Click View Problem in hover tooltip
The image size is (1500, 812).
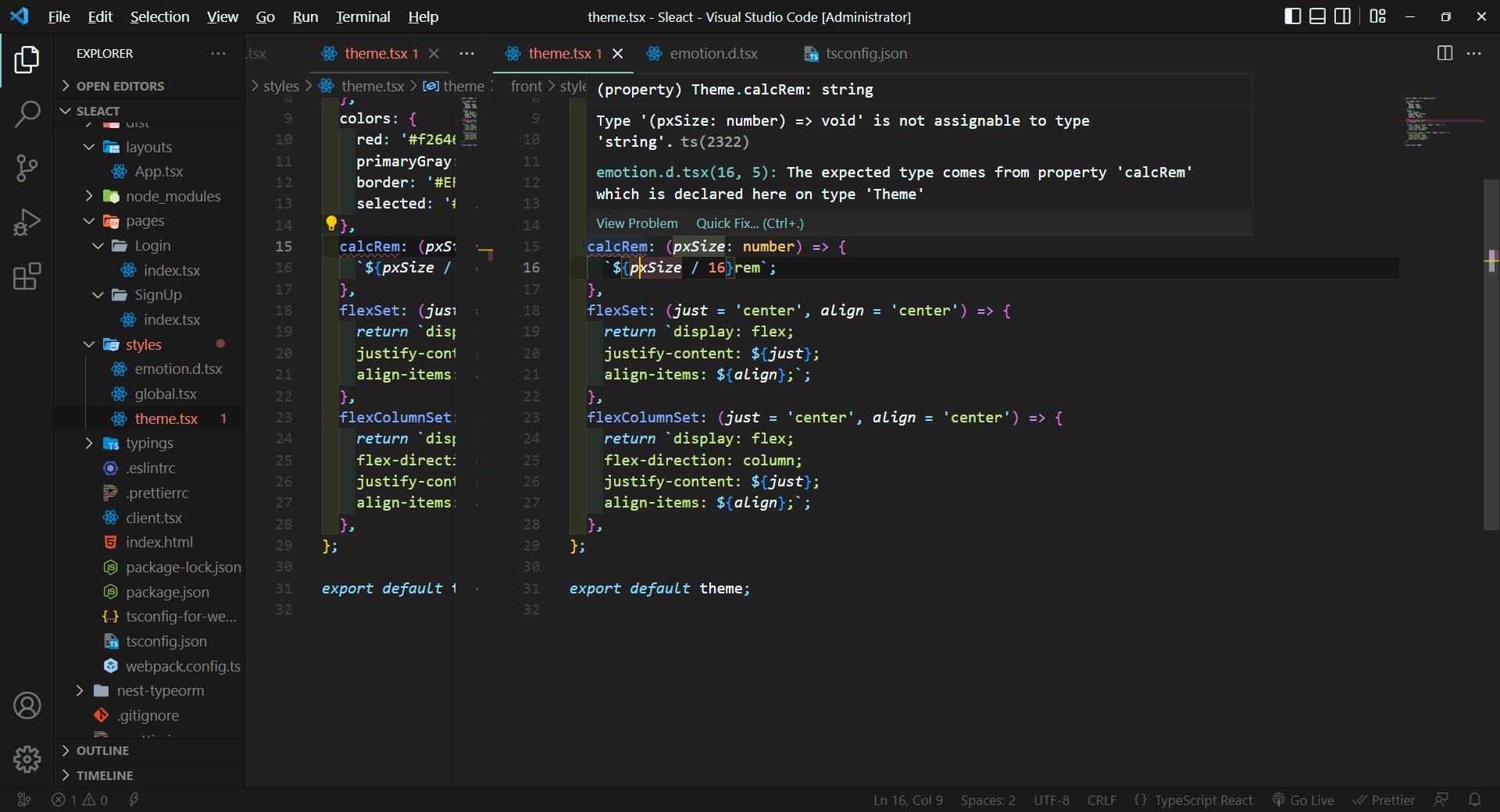point(637,223)
